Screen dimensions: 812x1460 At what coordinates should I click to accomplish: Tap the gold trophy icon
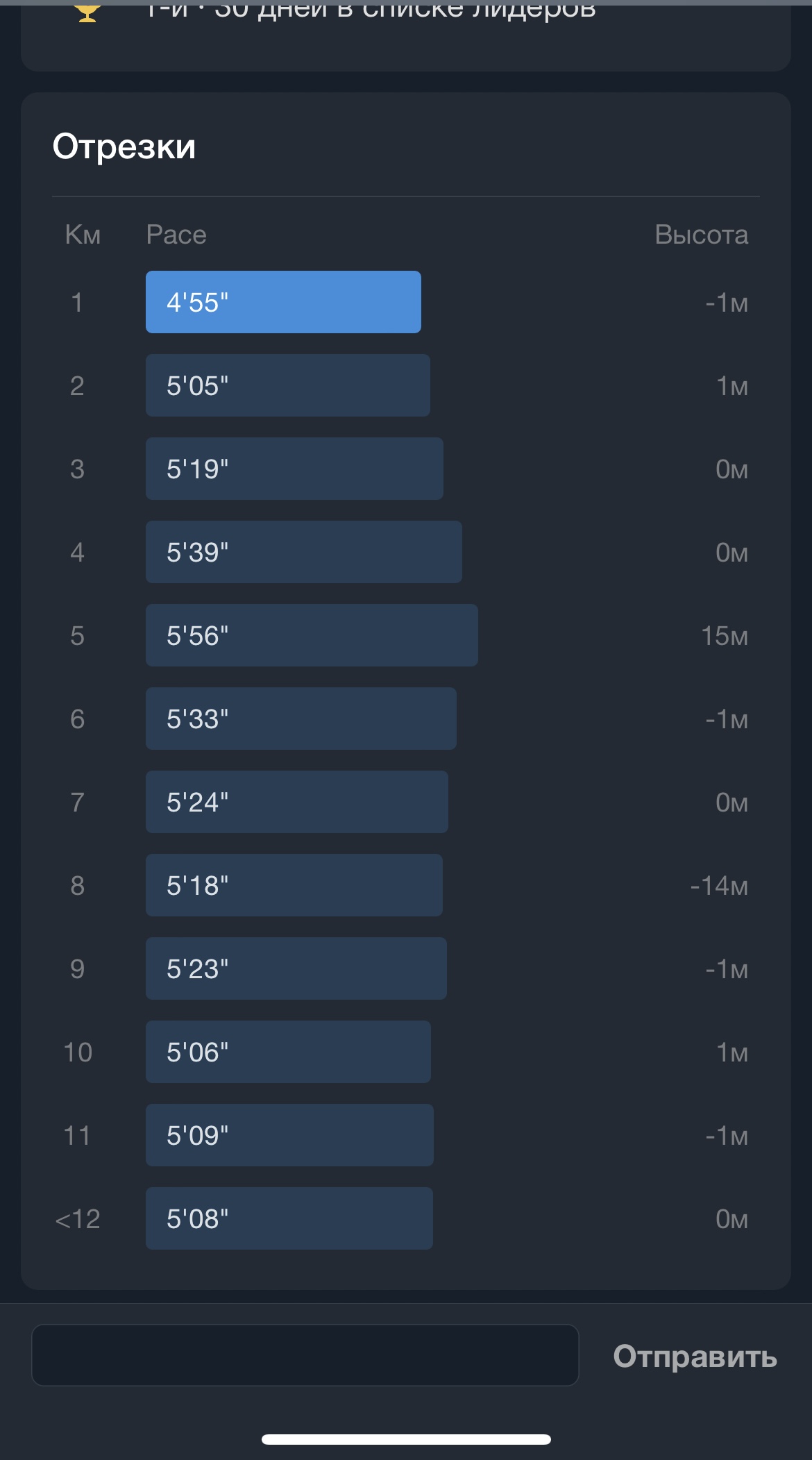click(x=87, y=12)
